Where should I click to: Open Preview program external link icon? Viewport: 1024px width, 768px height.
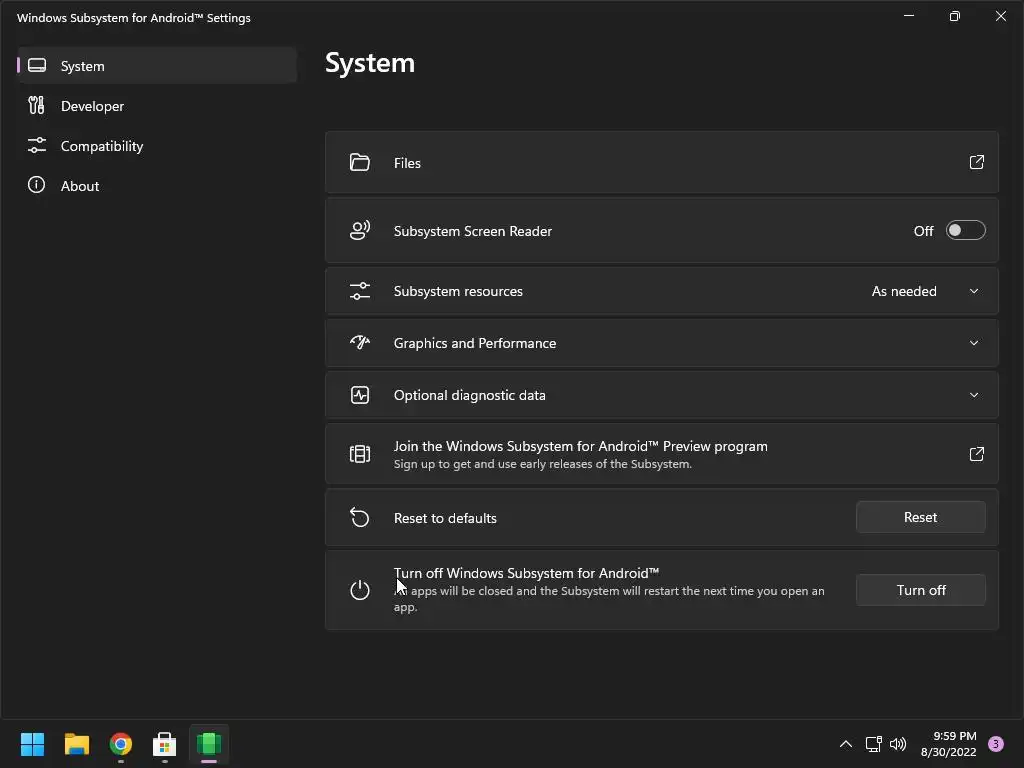click(976, 454)
